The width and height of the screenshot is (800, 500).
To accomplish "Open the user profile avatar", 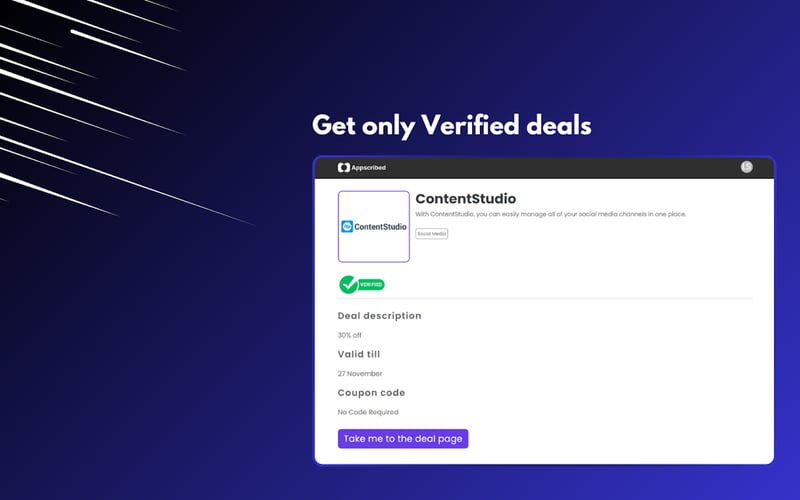I will coord(746,167).
